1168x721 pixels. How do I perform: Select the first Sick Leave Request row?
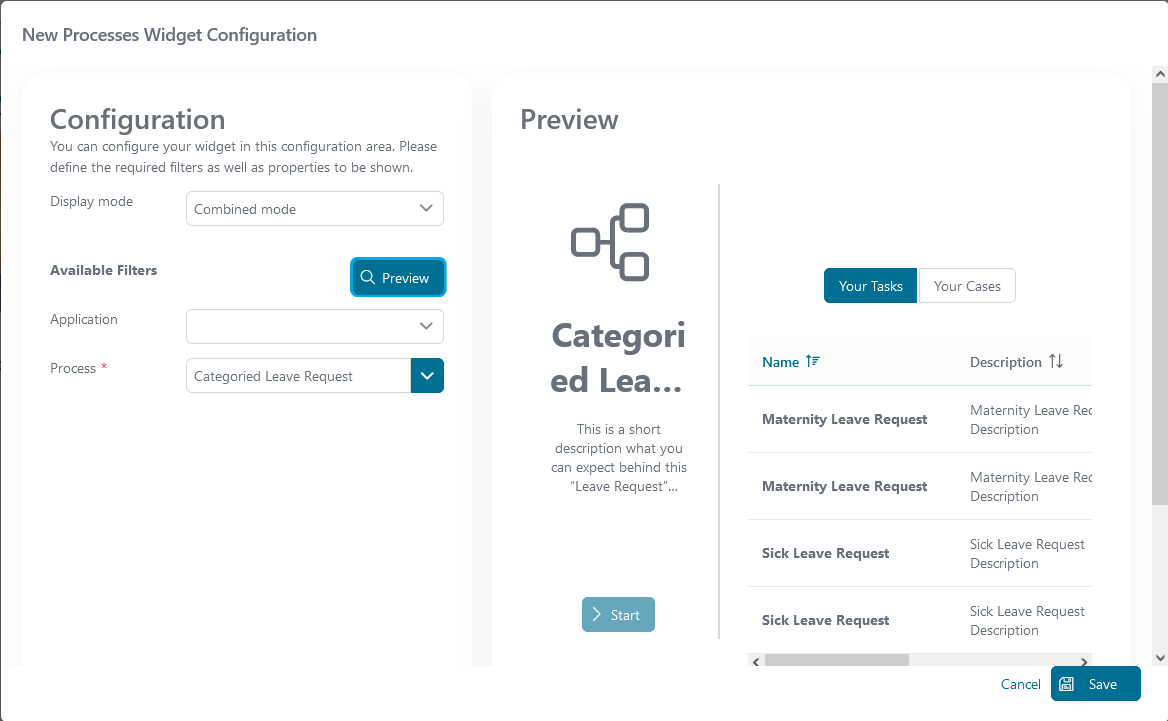point(920,553)
